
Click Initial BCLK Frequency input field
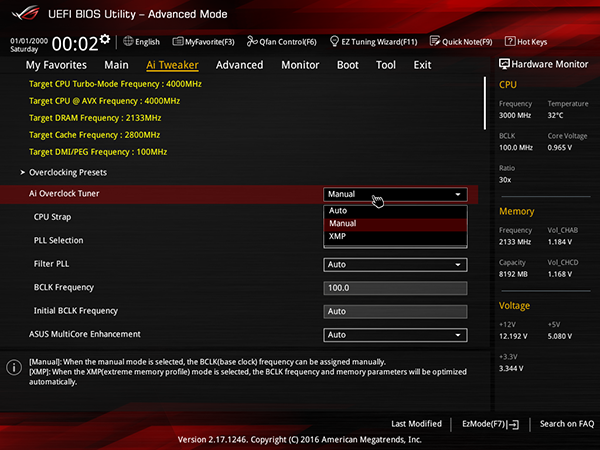[x=395, y=311]
